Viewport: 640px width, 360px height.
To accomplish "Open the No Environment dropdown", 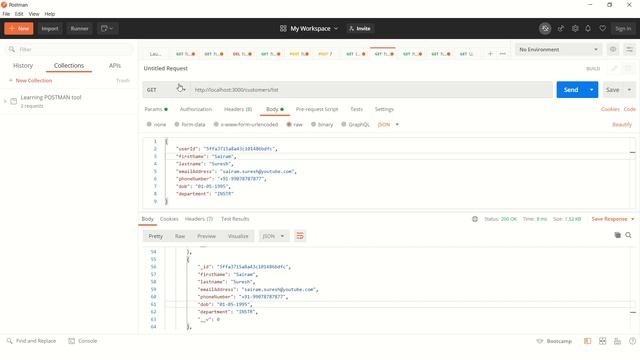I will point(558,49).
